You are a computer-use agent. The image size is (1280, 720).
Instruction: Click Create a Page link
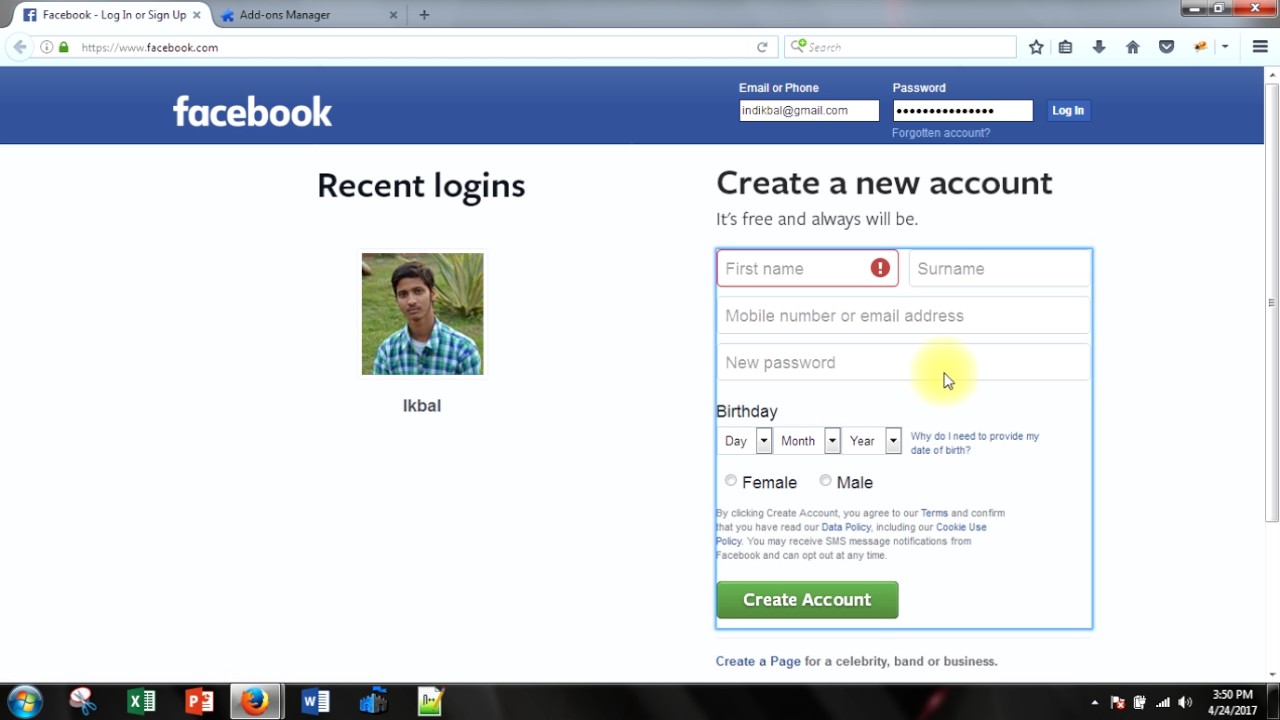[758, 661]
